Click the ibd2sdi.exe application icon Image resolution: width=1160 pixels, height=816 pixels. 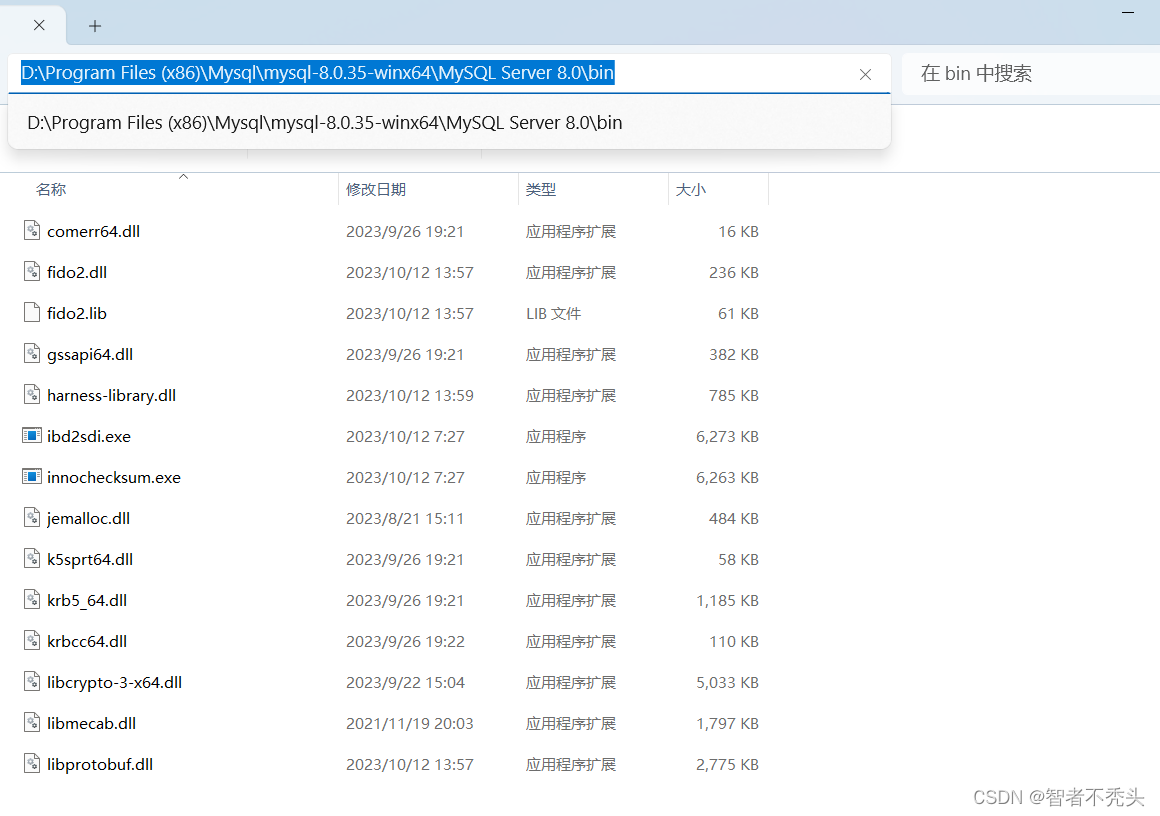coord(32,436)
